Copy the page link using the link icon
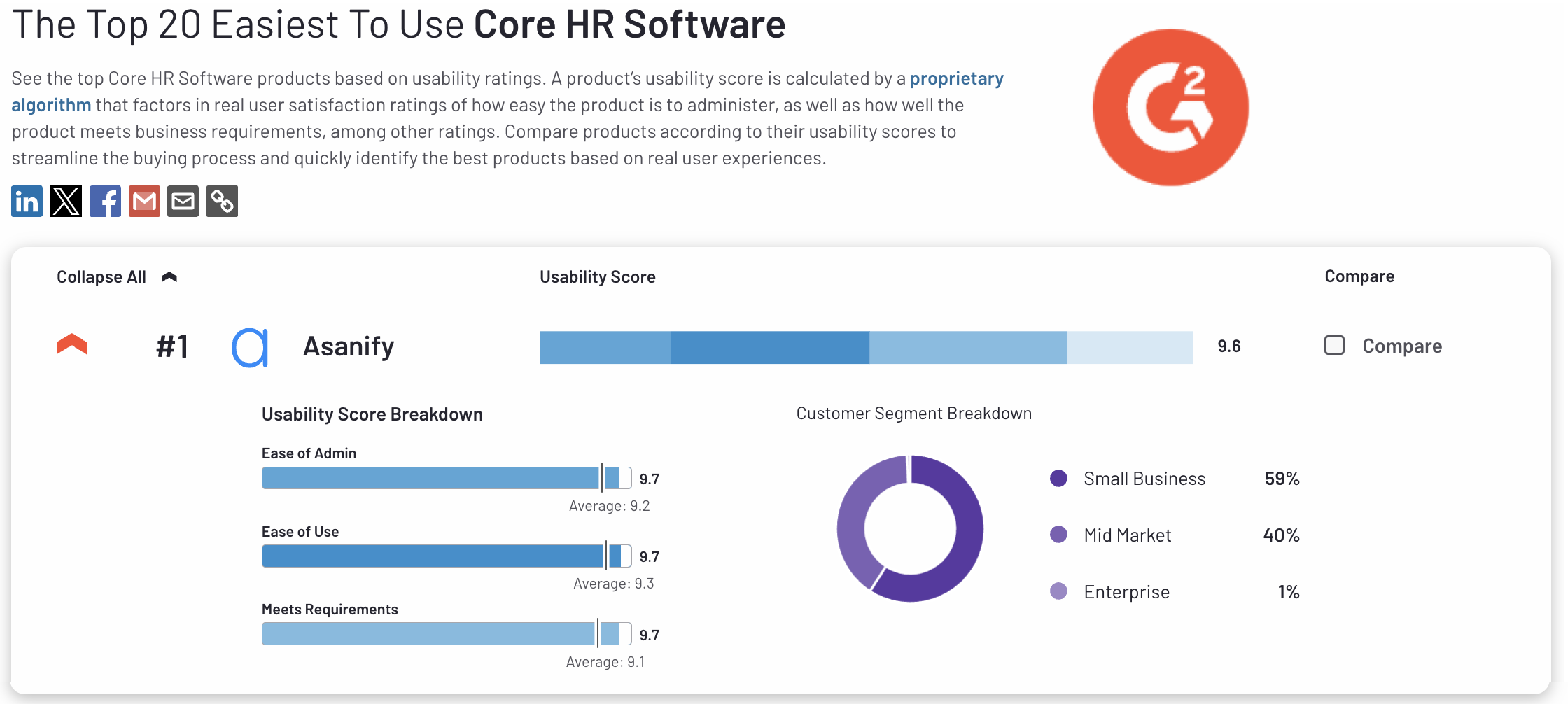The width and height of the screenshot is (1568, 704). click(x=222, y=201)
